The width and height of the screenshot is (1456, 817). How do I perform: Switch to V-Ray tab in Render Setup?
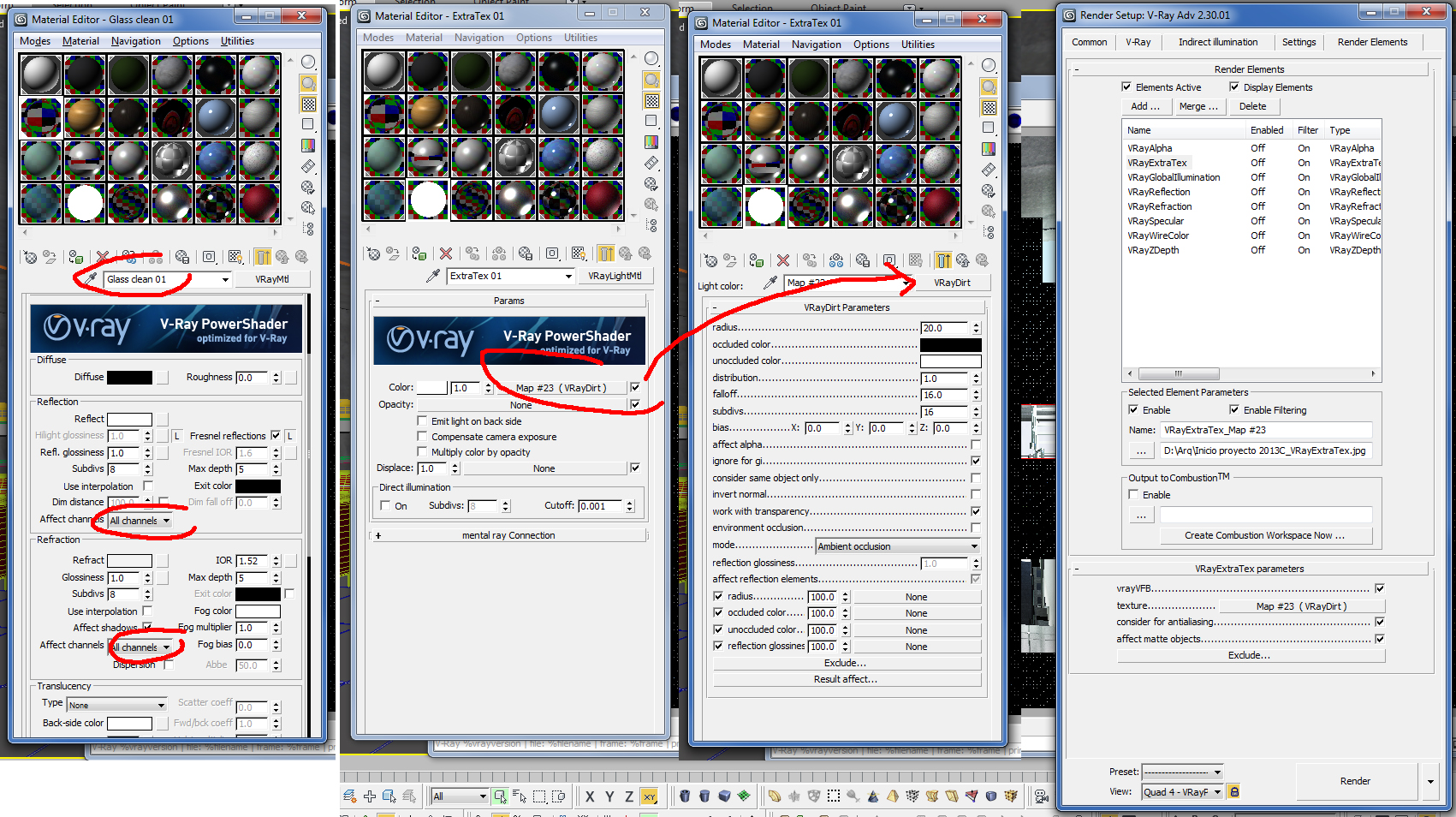coord(1138,42)
